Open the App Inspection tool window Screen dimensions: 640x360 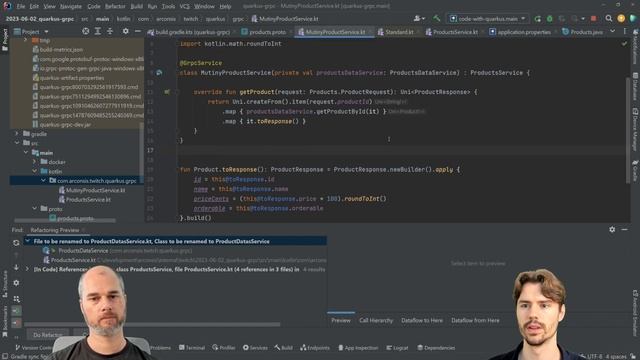coord(358,348)
